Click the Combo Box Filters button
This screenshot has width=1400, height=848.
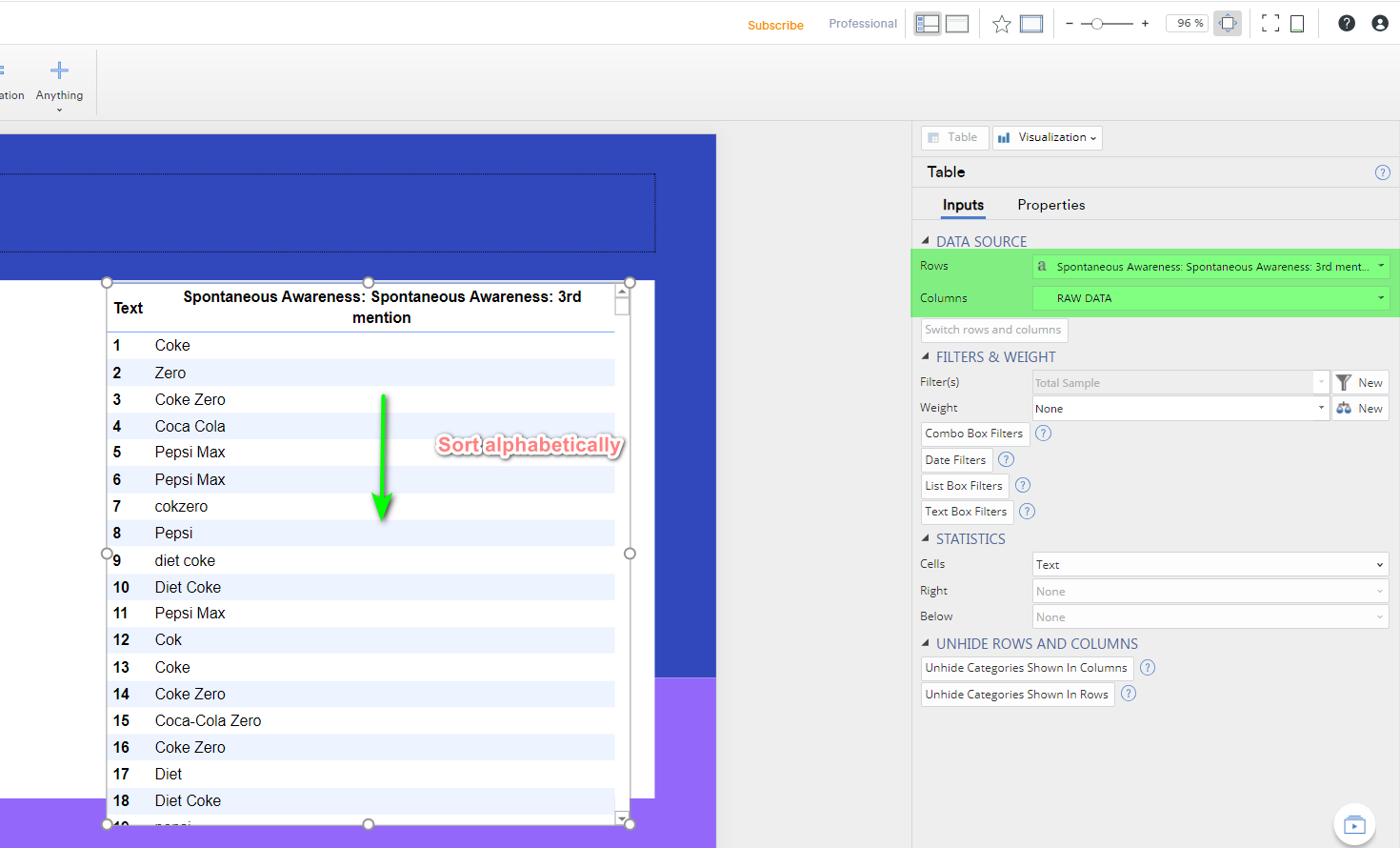[973, 434]
